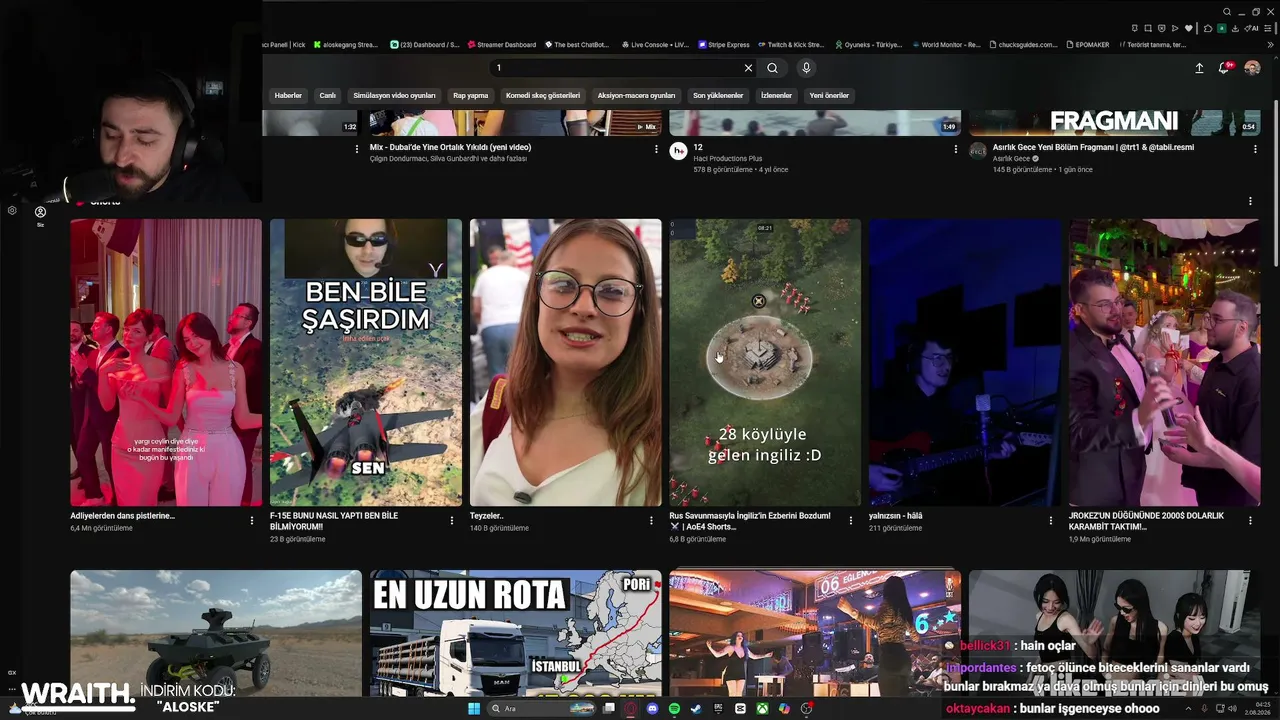Select the Aksiyon-macera oyunları chip
This screenshot has width=1280, height=720.
pyautogui.click(x=636, y=96)
